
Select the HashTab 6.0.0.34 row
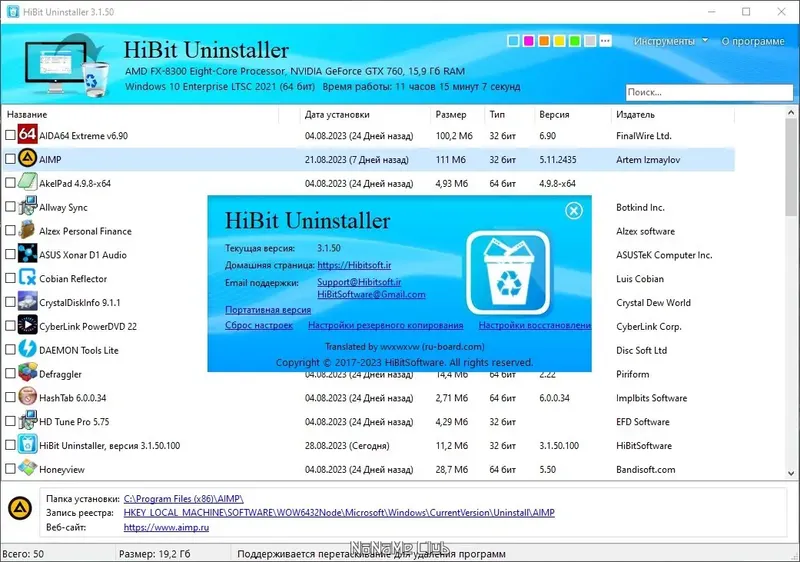point(368,398)
